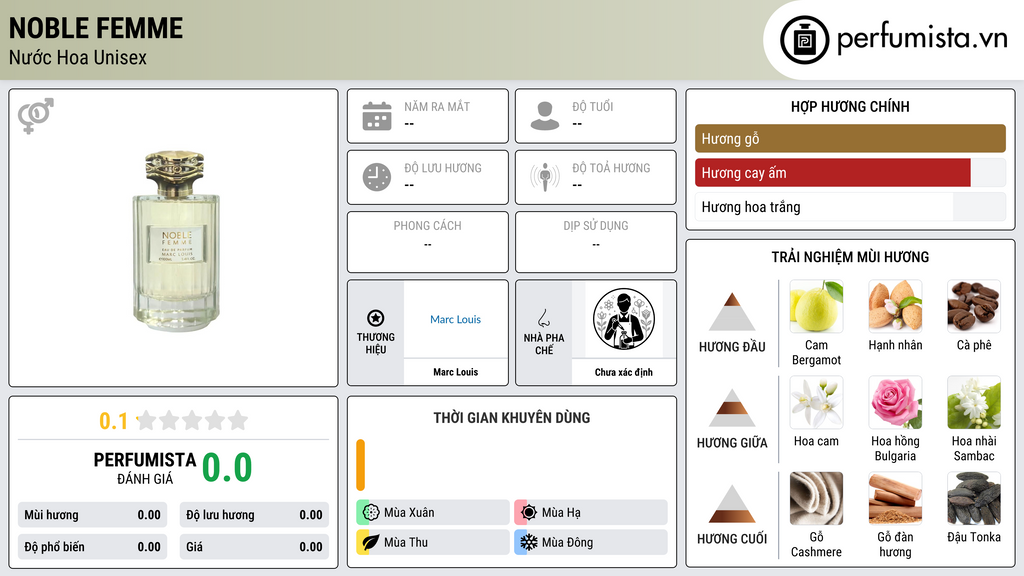Click the nose icon above Nhà pha chế
Screen dimensions: 1024x576
coord(543,318)
